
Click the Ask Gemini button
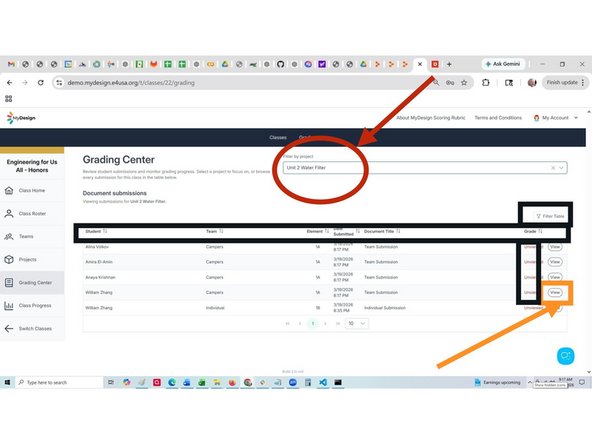point(503,64)
